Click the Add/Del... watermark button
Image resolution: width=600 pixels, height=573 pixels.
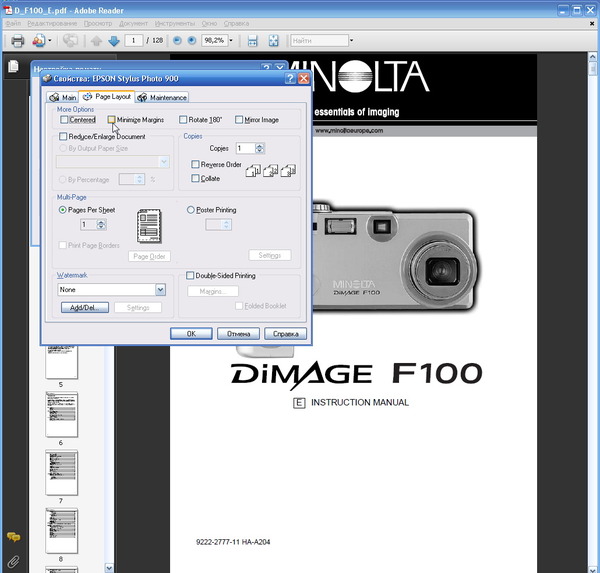click(85, 307)
